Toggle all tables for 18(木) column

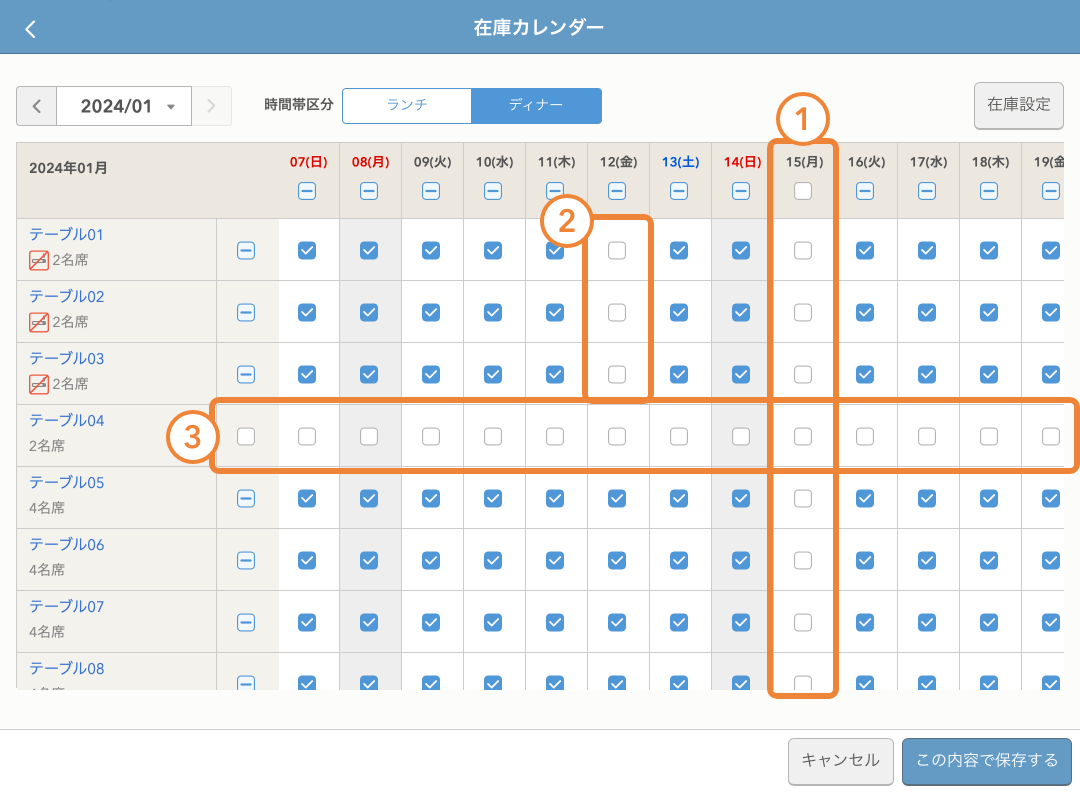(989, 191)
